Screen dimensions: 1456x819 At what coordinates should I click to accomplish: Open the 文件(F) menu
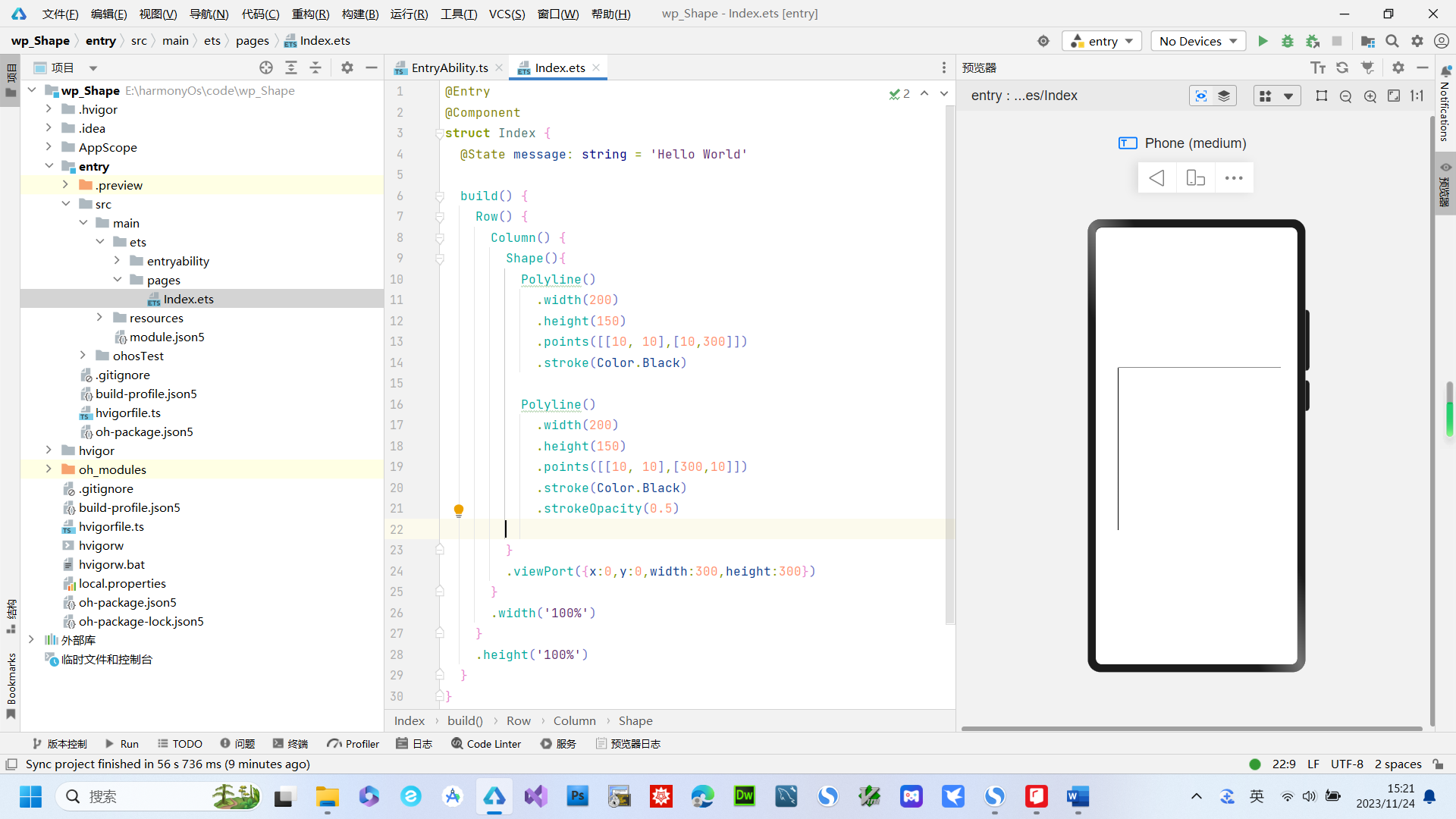pyautogui.click(x=61, y=14)
